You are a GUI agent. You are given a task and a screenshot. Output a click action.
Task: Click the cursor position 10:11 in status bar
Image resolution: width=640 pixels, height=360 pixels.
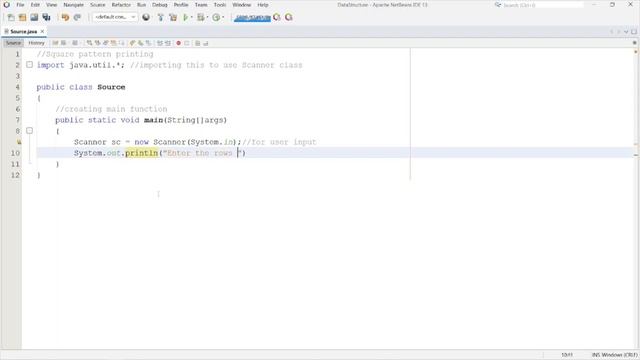point(567,355)
